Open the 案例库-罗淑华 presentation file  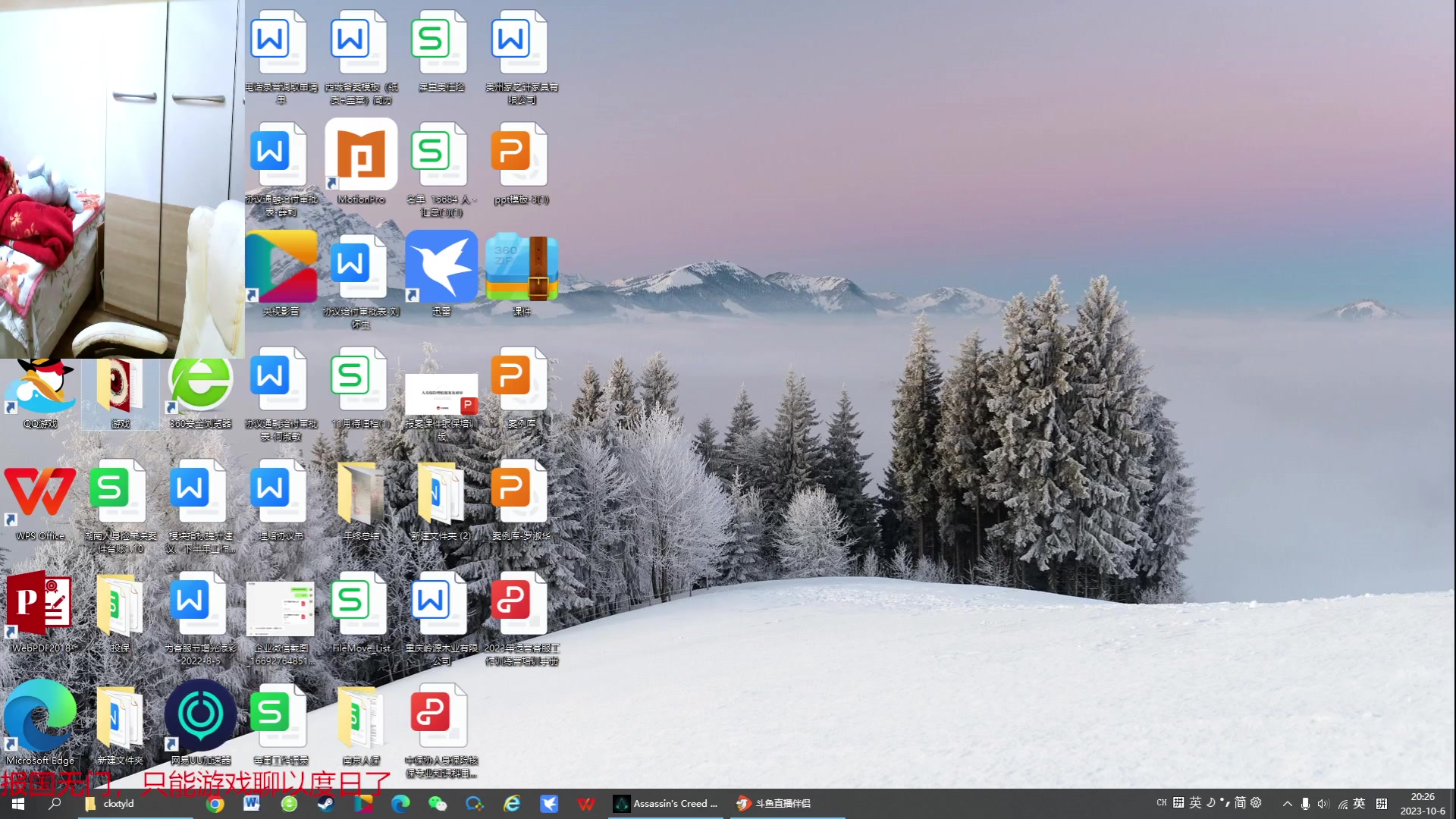522,498
